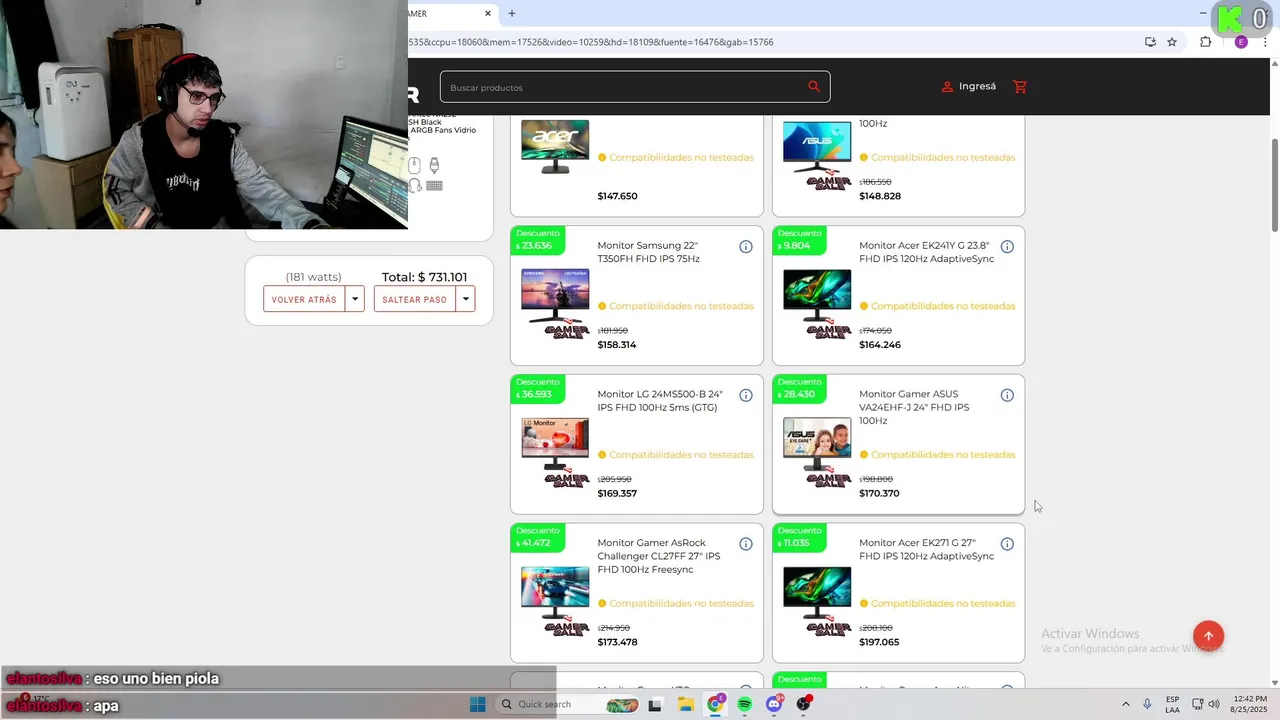Open Discord from the taskbar

(x=774, y=704)
